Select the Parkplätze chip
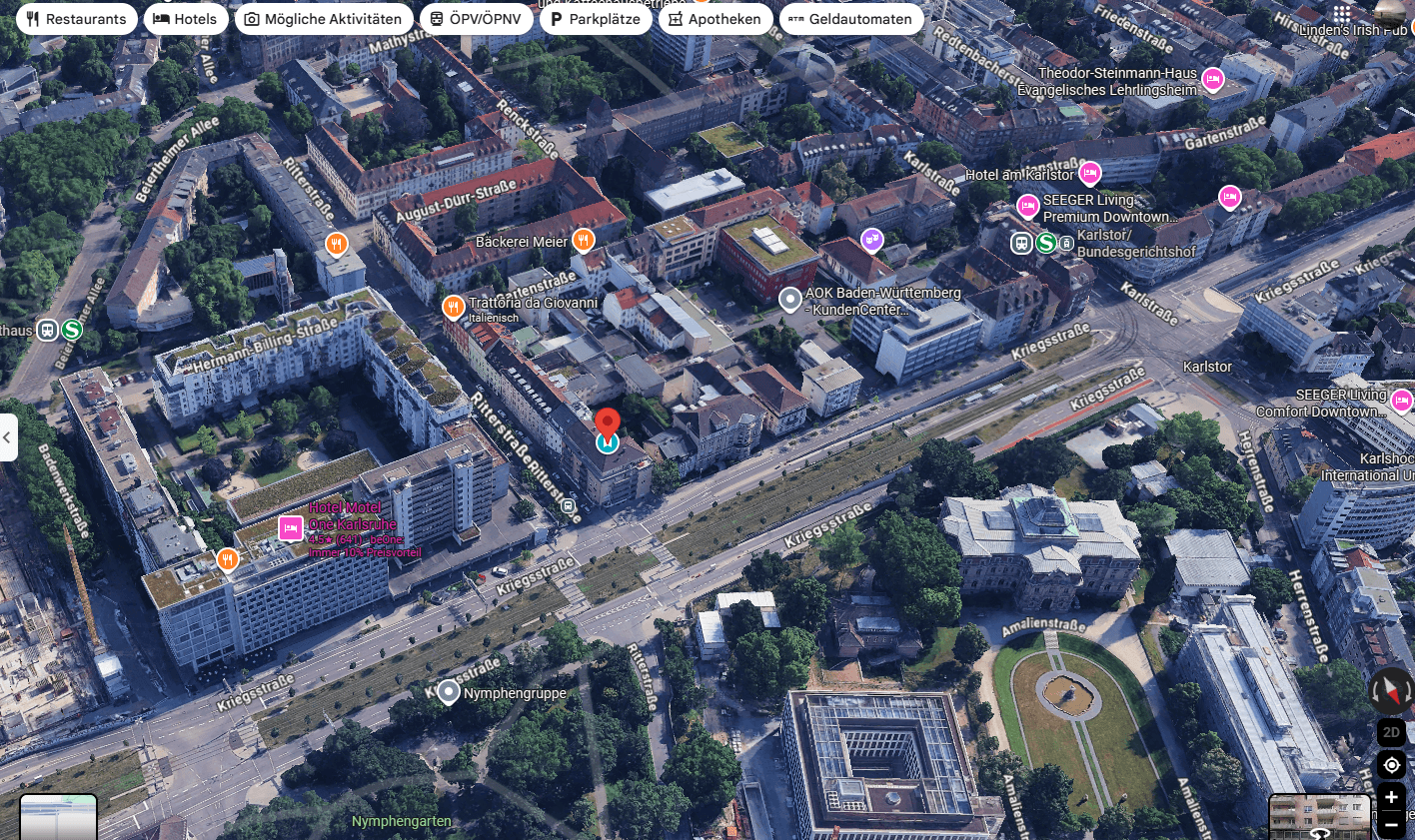1415x840 pixels. tap(596, 19)
